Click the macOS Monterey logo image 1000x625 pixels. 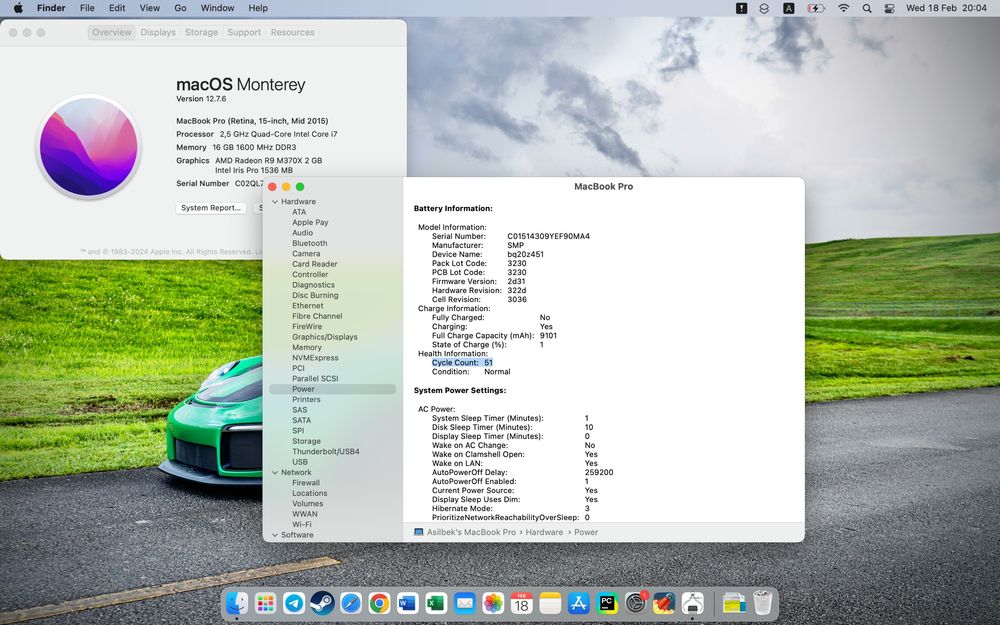[x=89, y=147]
